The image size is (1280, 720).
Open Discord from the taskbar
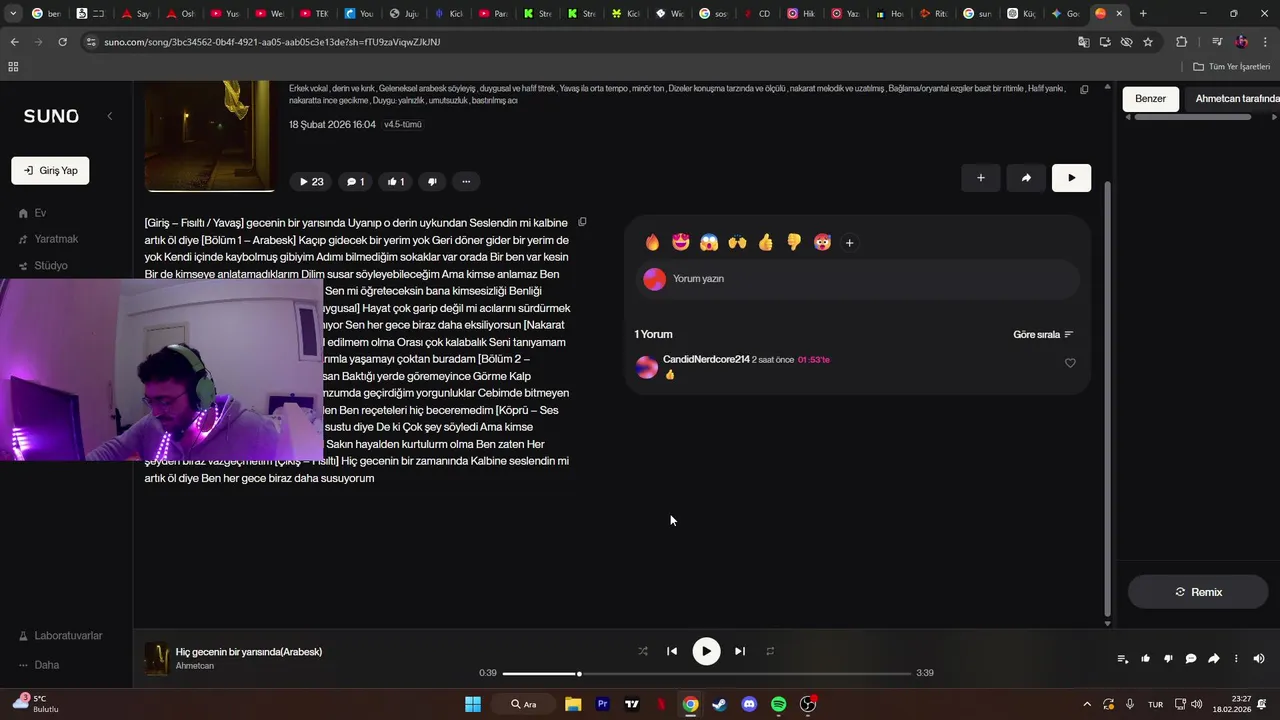coord(749,704)
